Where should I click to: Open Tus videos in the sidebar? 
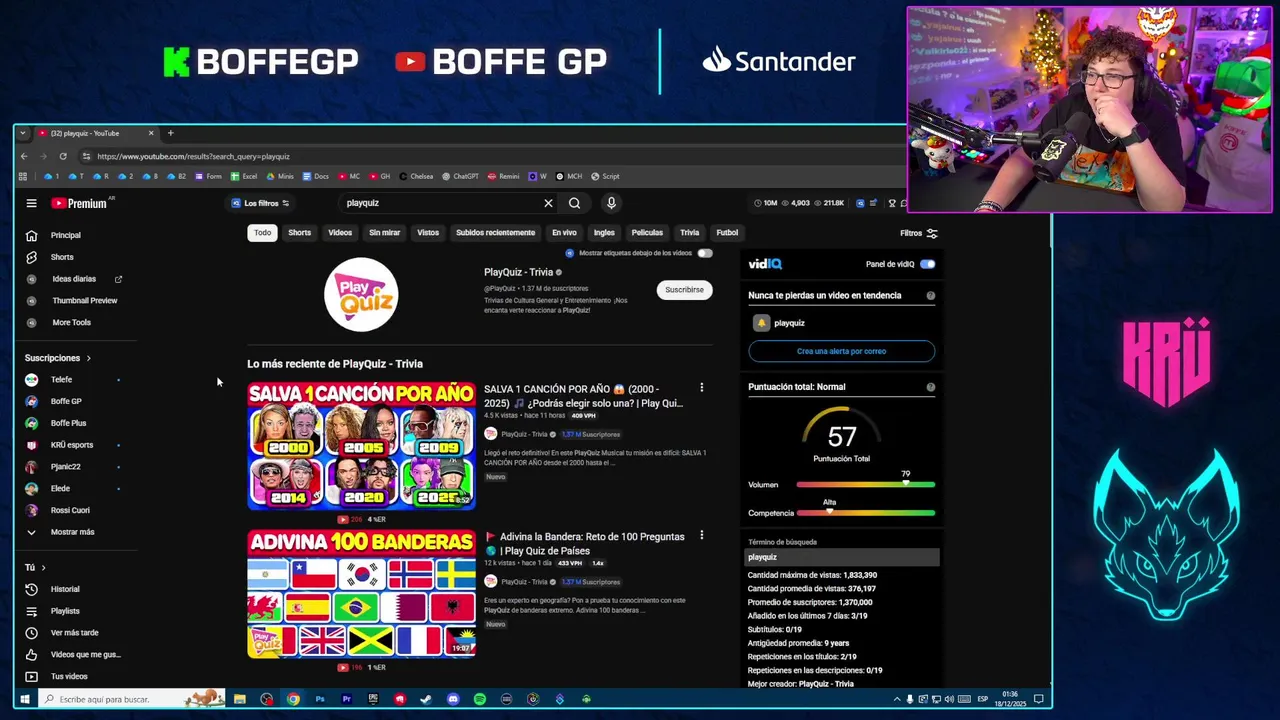click(69, 677)
